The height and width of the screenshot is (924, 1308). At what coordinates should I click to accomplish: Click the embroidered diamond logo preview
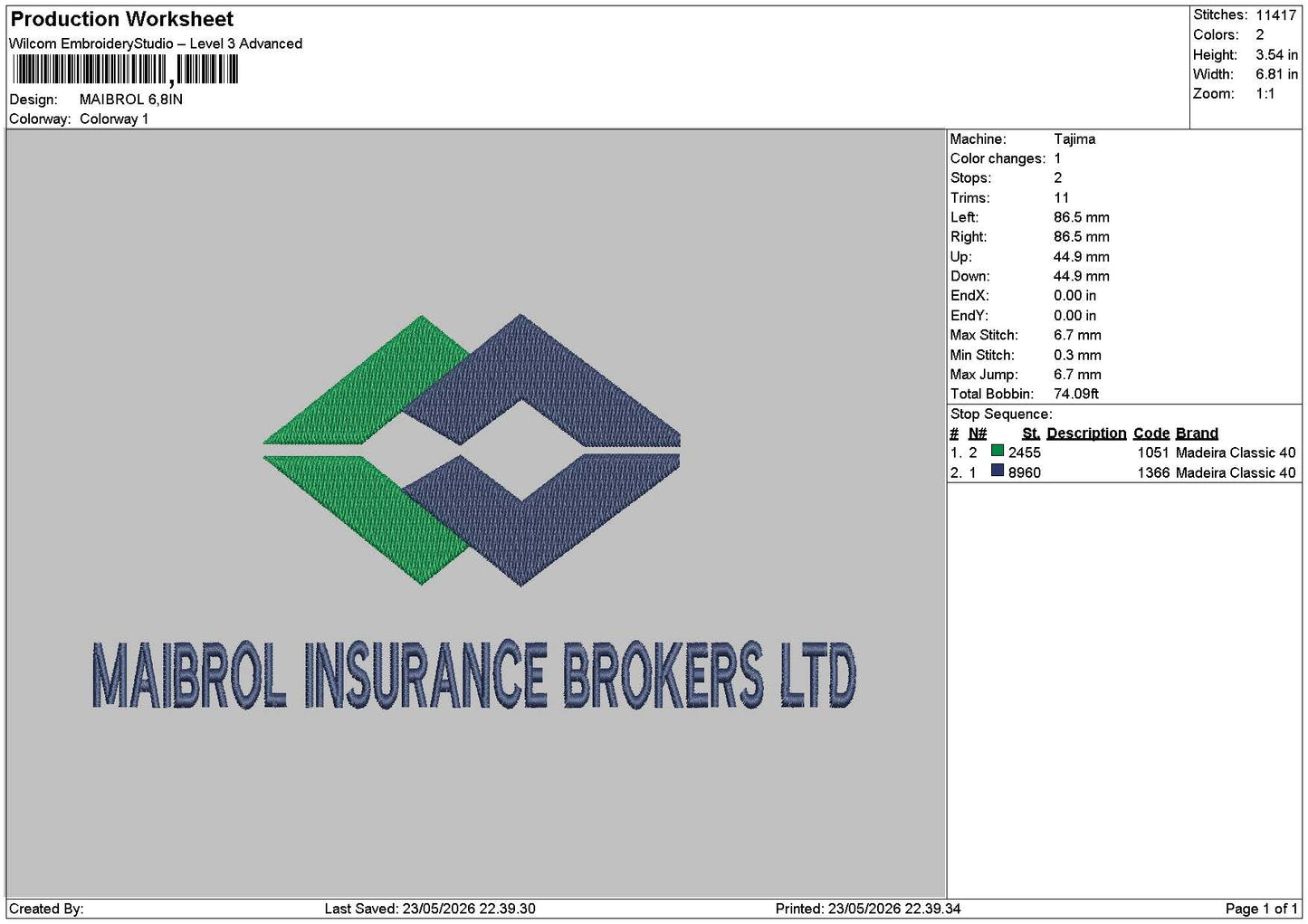coord(472,450)
